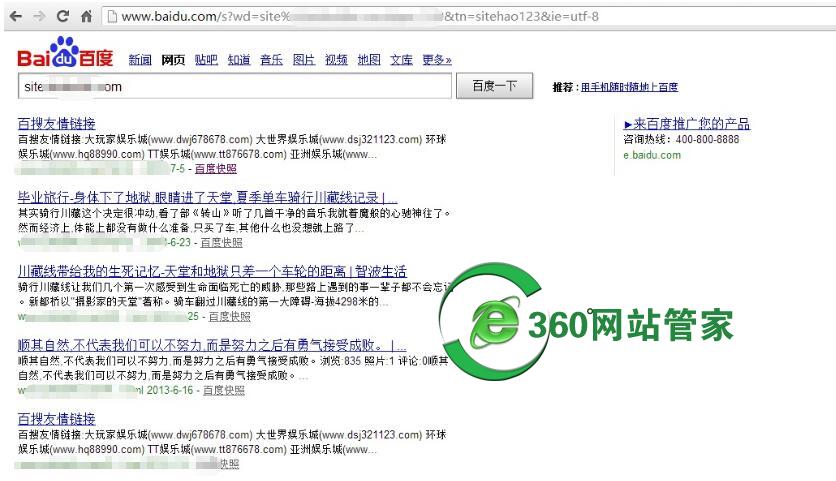
Task: Select the 网页 tab
Action: pyautogui.click(x=173, y=60)
